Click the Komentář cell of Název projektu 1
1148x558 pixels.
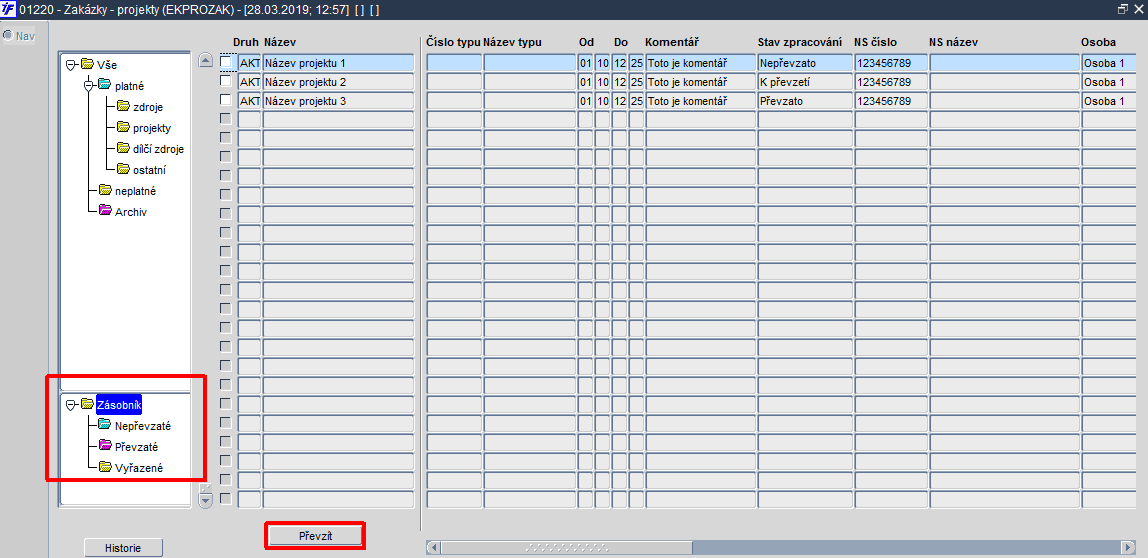click(700, 63)
